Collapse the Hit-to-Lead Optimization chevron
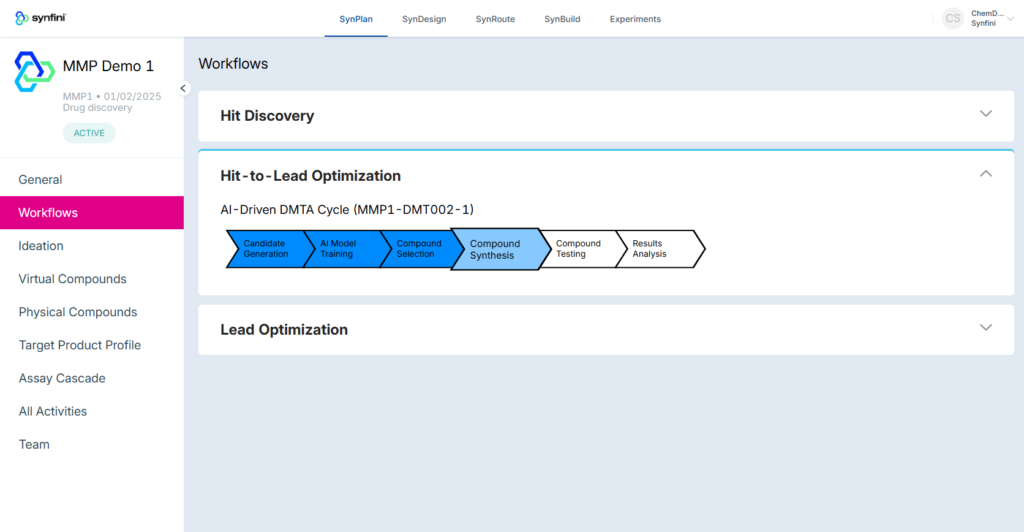The height and width of the screenshot is (532, 1024). (985, 174)
